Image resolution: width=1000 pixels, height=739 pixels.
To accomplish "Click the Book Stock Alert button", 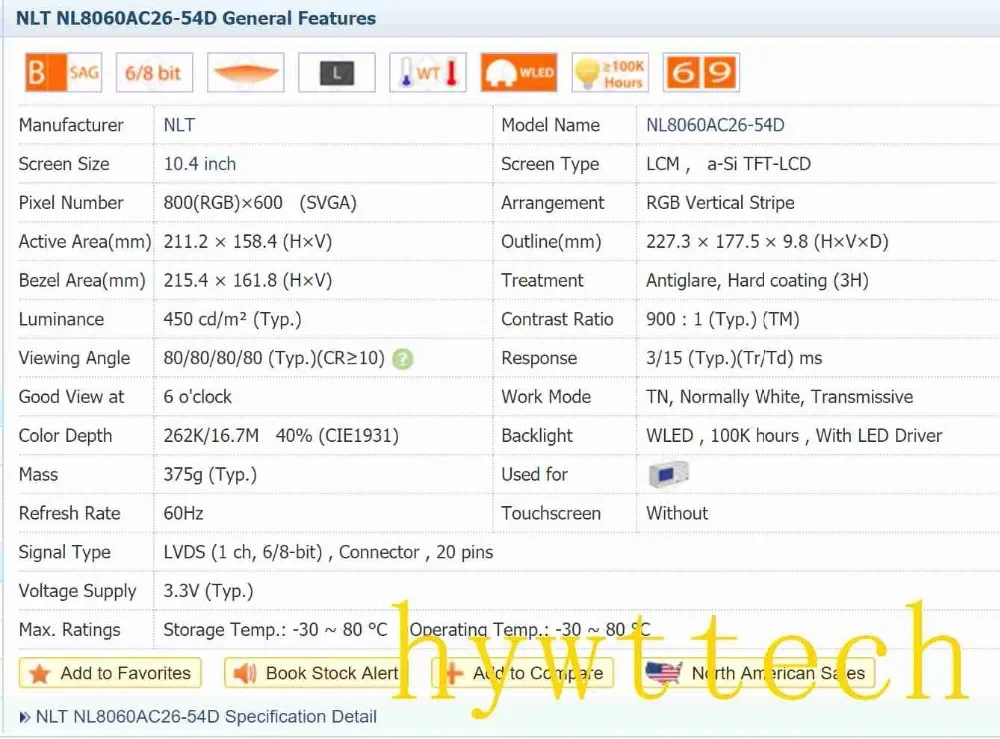I will (316, 673).
